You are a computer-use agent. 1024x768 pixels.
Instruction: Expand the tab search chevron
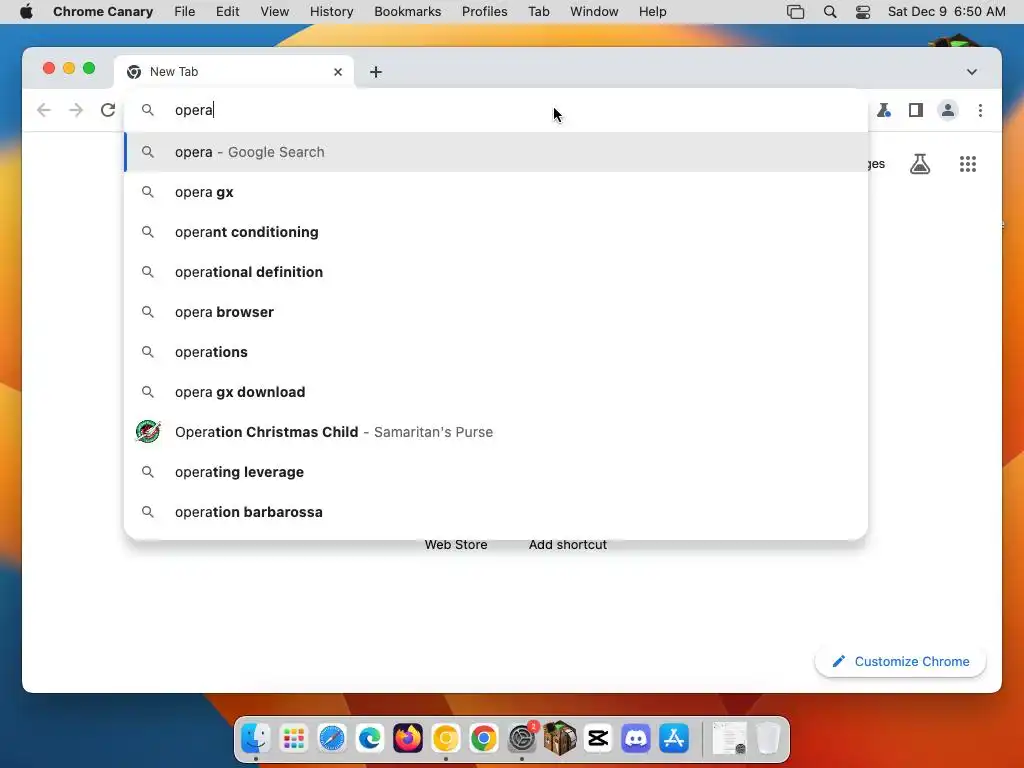click(972, 72)
